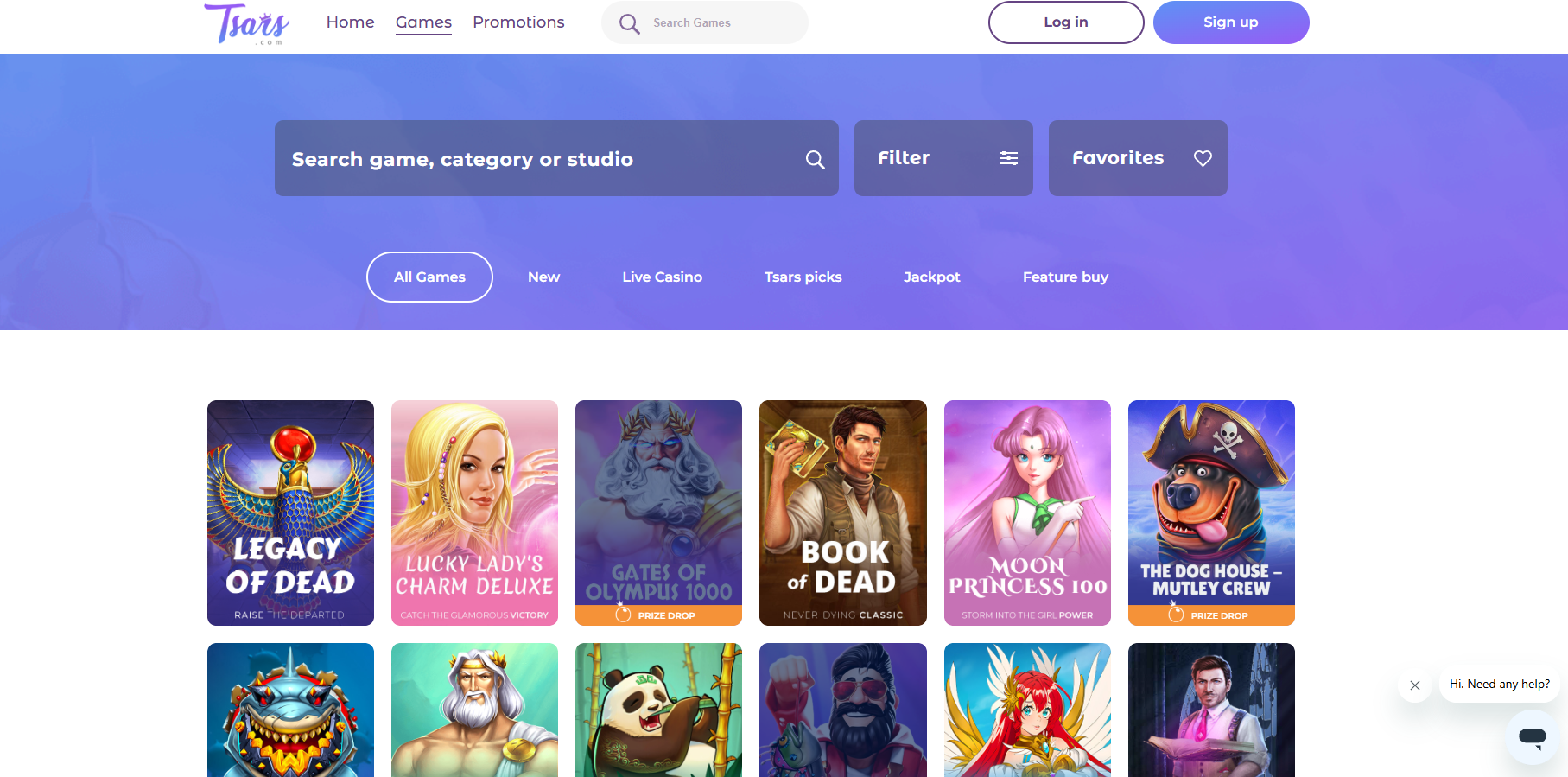The height and width of the screenshot is (777, 1568).
Task: Open The Dog House Mutley Crew game
Action: click(1211, 513)
